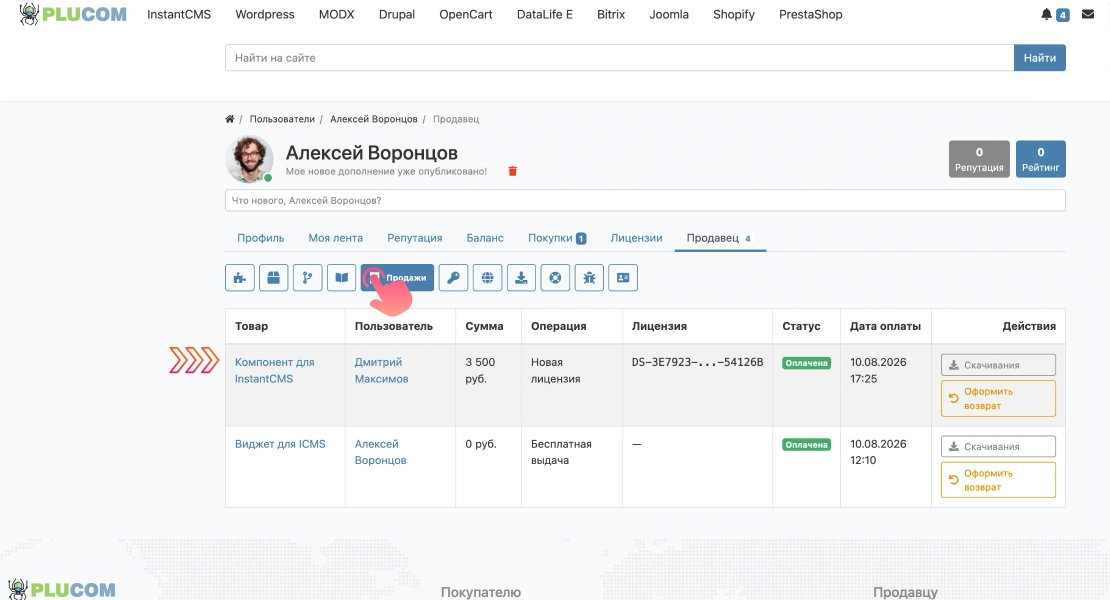Focus the Найти на сайте search field
Screen dimensions: 1110x600
point(619,58)
